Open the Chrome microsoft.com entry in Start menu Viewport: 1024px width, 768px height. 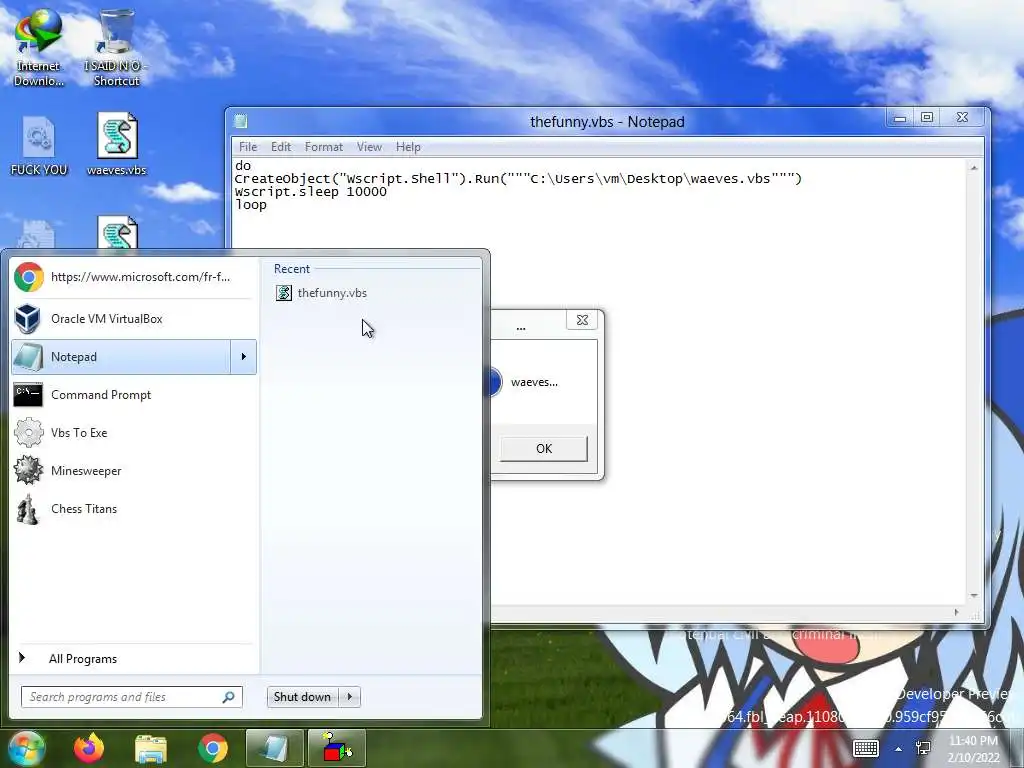pos(134,277)
